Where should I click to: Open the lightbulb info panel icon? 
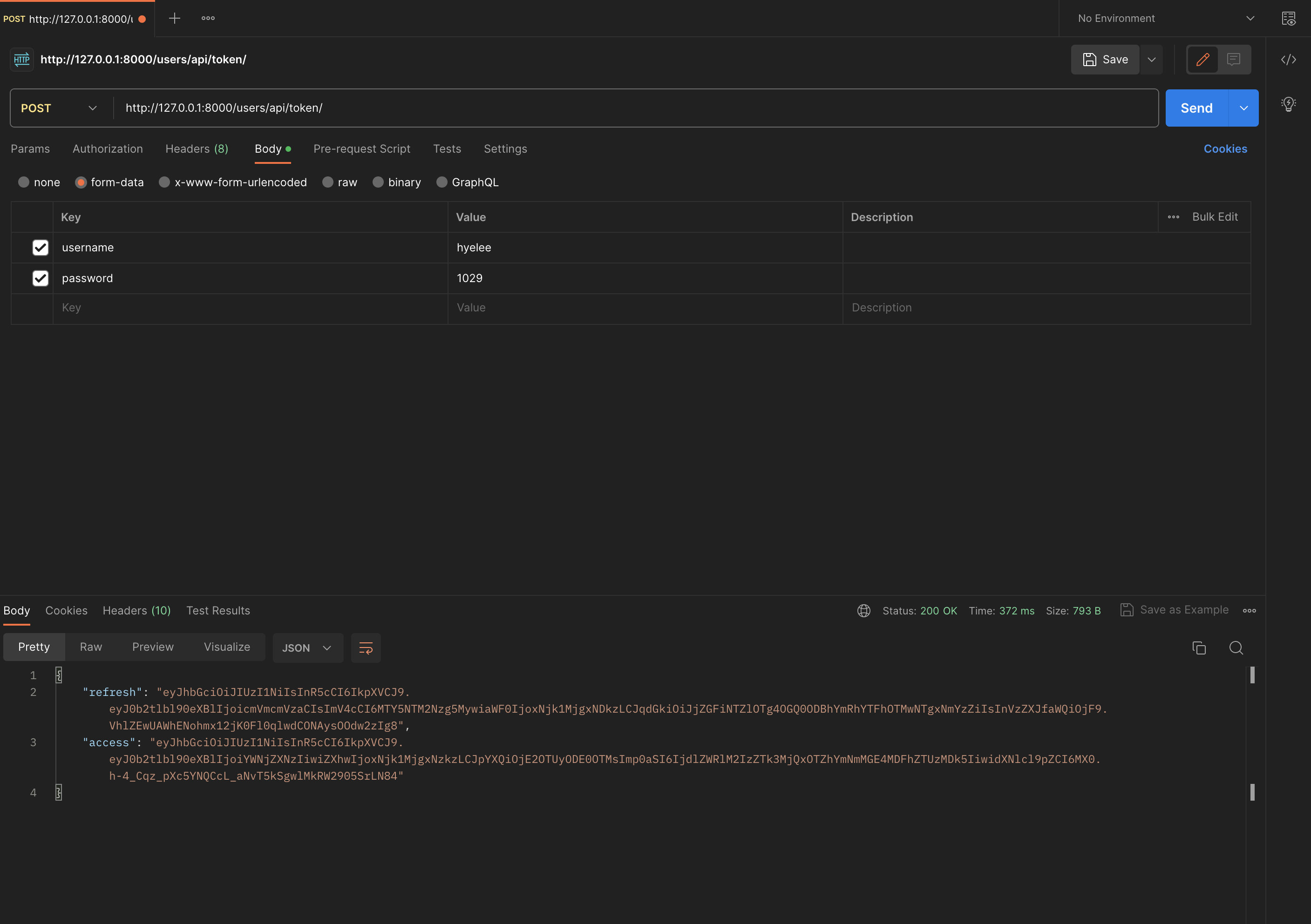pyautogui.click(x=1288, y=104)
